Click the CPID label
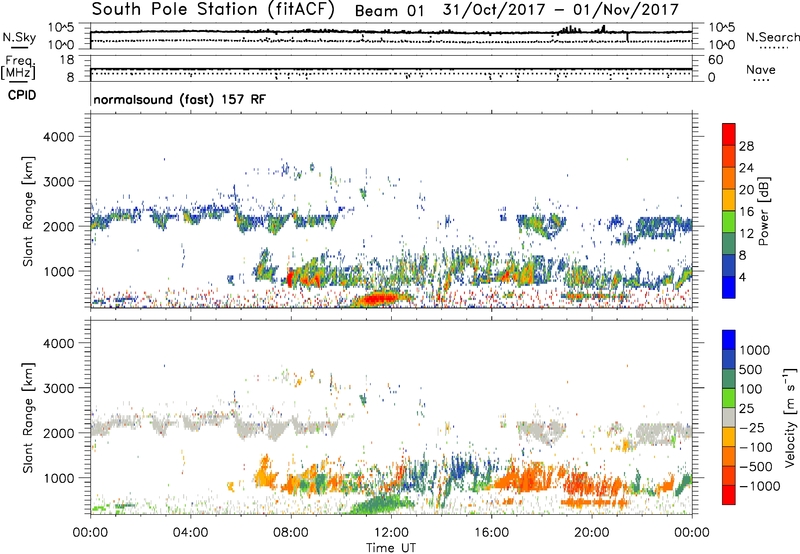 click(x=22, y=95)
